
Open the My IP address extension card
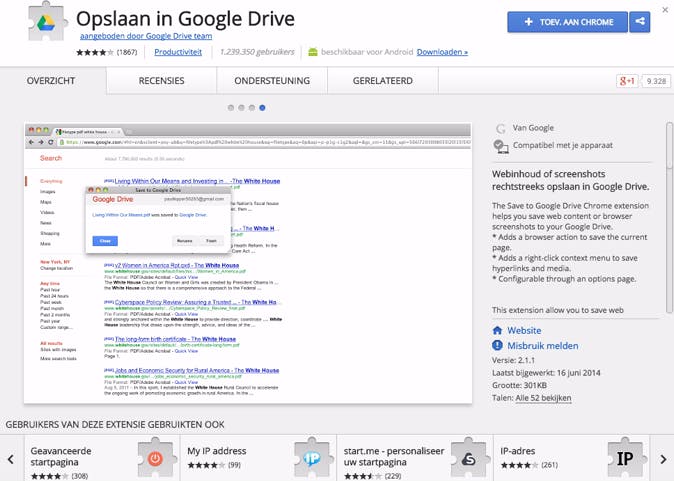pos(258,458)
